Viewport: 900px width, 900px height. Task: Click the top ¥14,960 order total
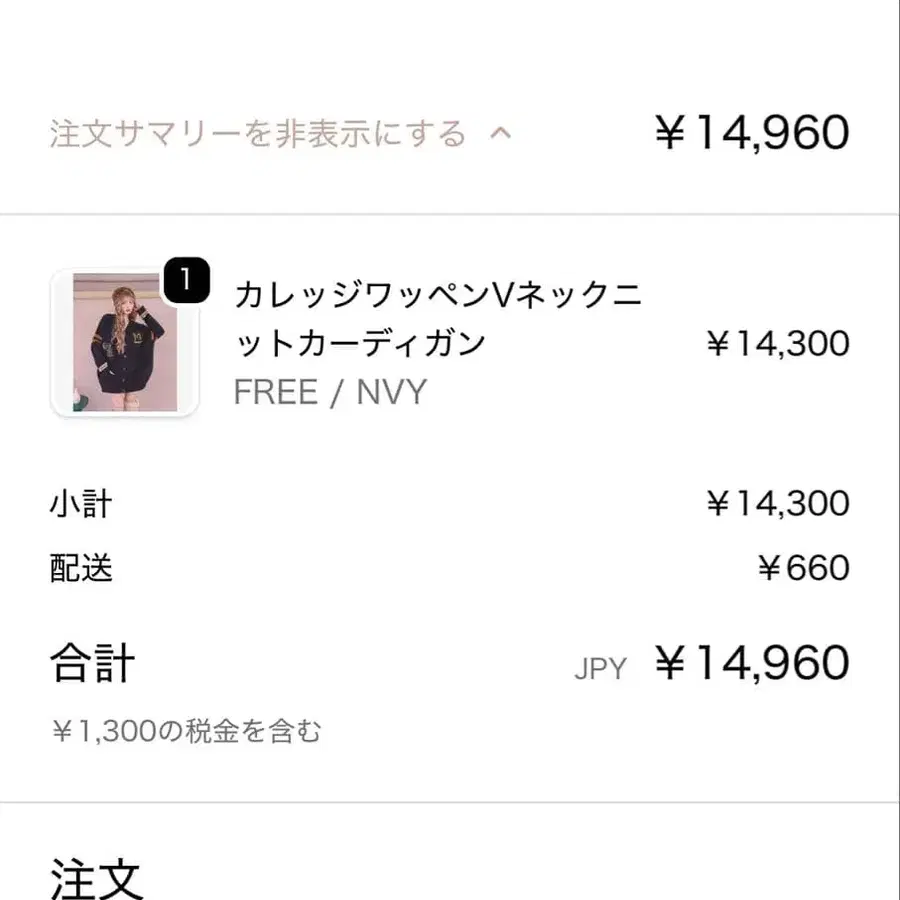click(x=752, y=133)
